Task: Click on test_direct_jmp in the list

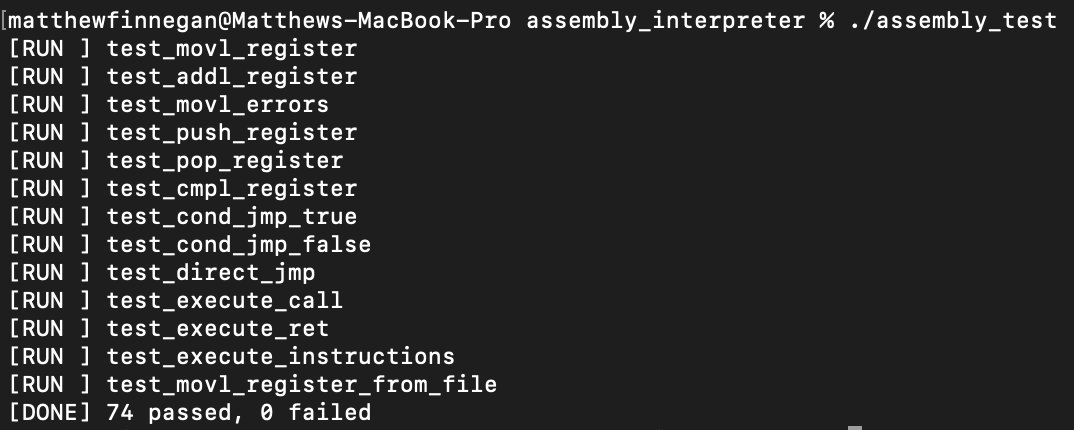Action: coord(210,272)
